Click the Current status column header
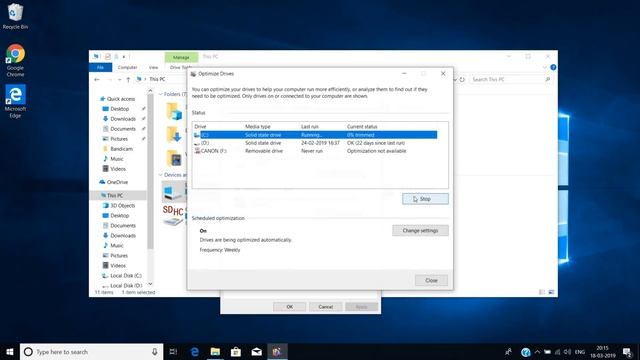The width and height of the screenshot is (640, 360). [362, 127]
